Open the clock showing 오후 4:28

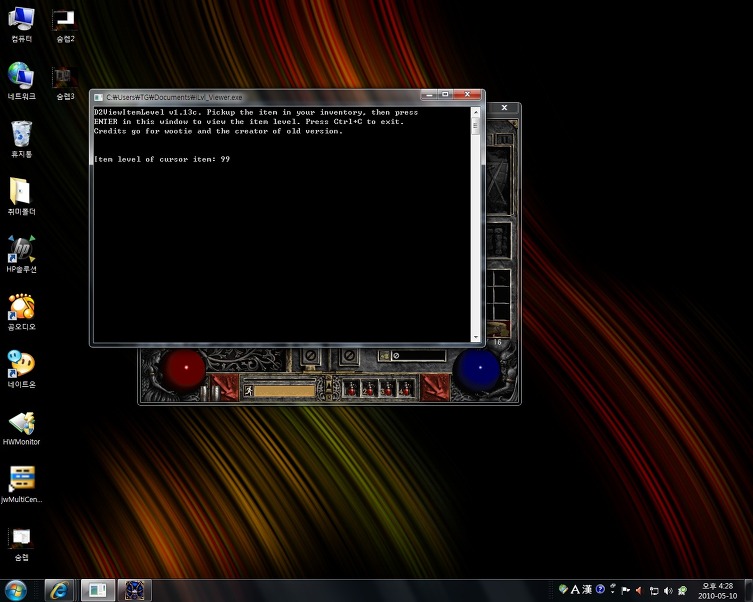coord(717,591)
